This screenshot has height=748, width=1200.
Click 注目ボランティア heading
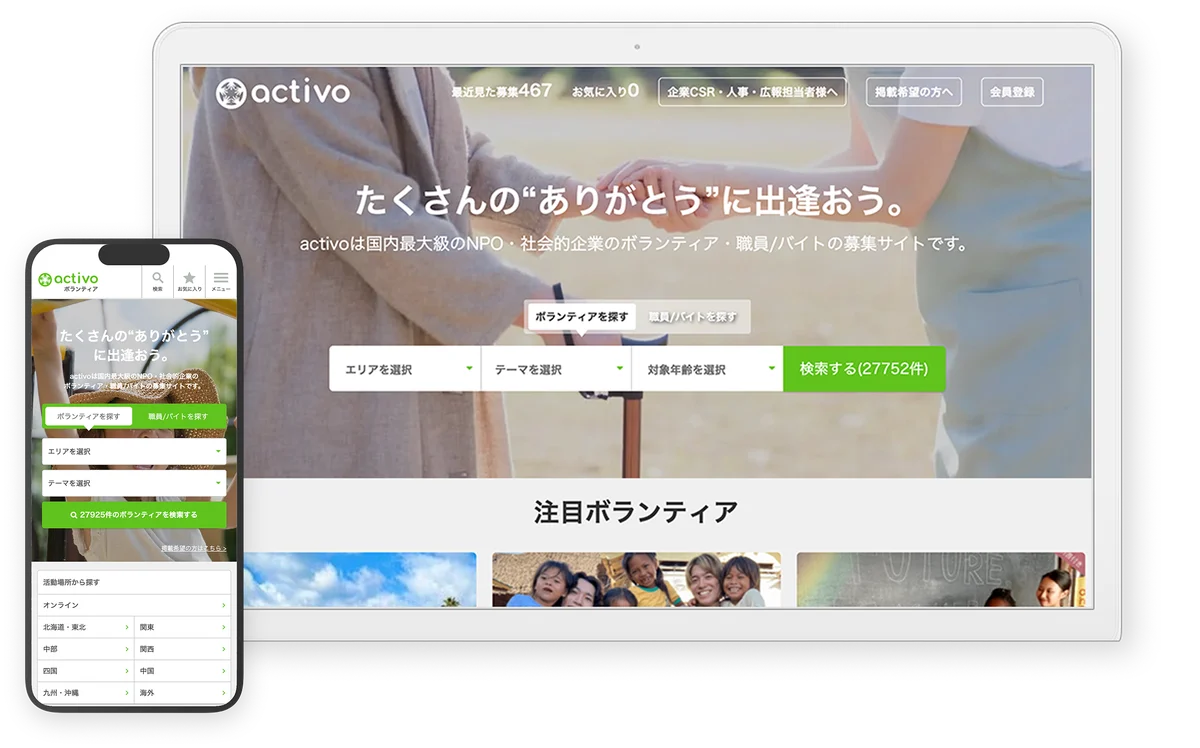[x=636, y=512]
